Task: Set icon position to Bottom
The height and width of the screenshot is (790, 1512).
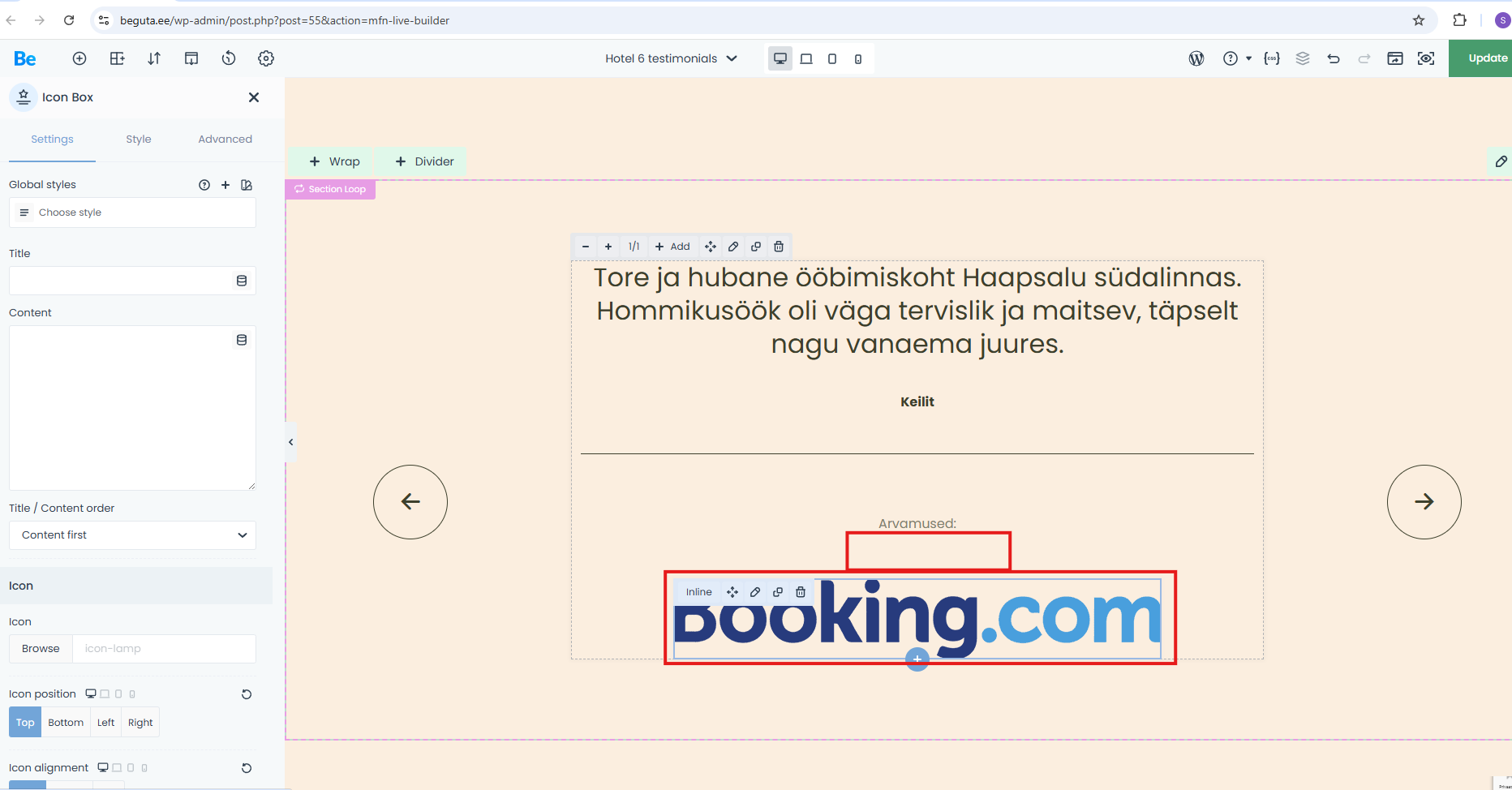Action: [x=66, y=723]
